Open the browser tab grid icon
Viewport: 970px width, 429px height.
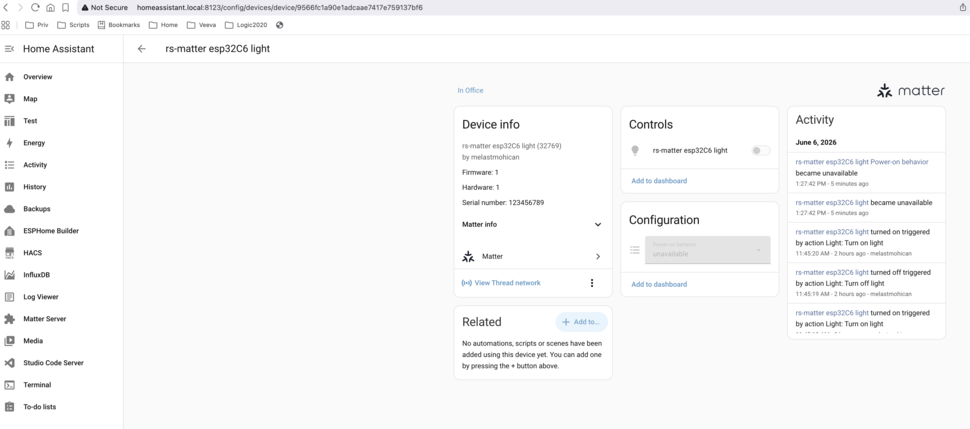(6, 25)
